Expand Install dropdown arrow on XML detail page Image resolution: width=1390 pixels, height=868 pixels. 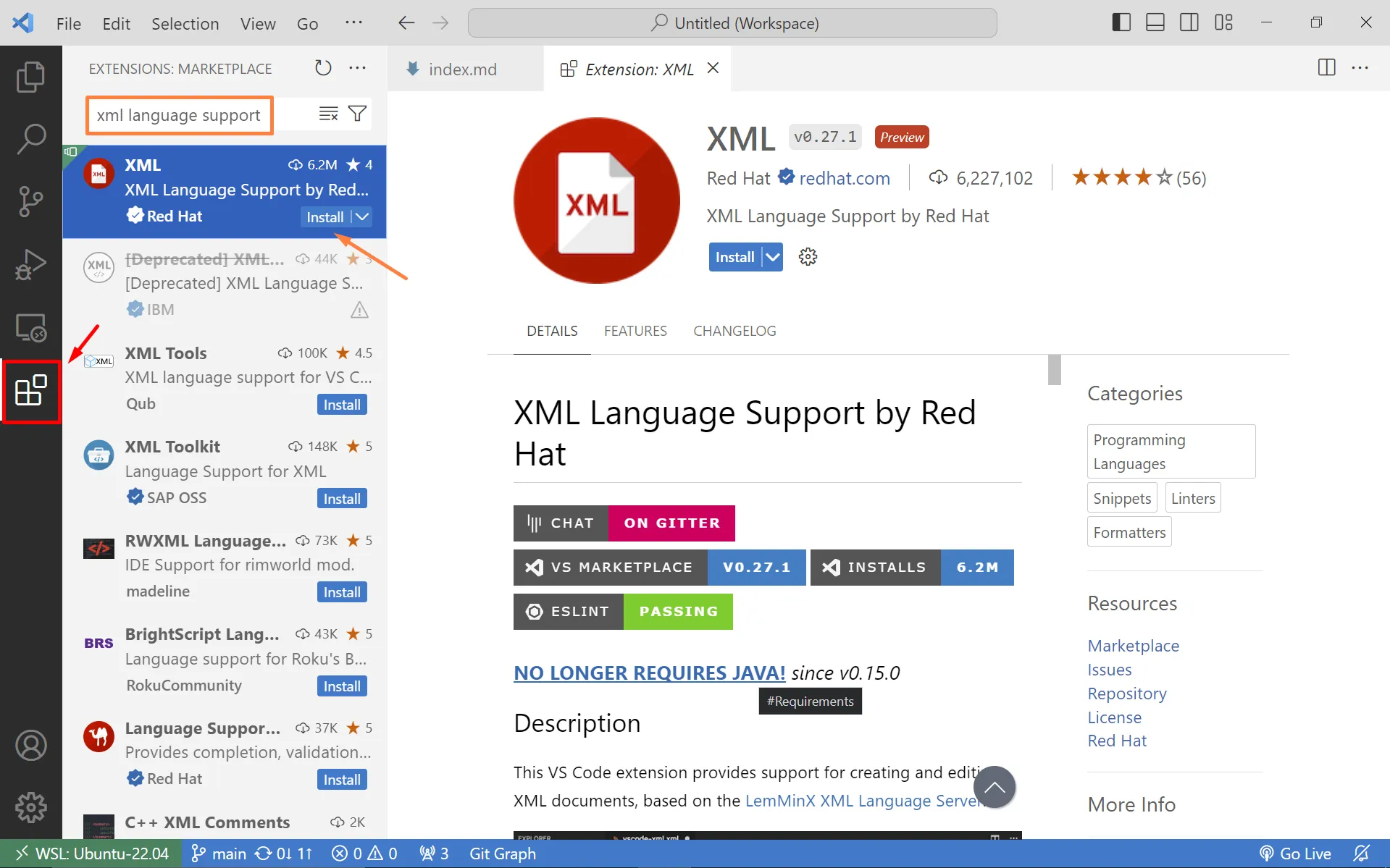click(773, 257)
